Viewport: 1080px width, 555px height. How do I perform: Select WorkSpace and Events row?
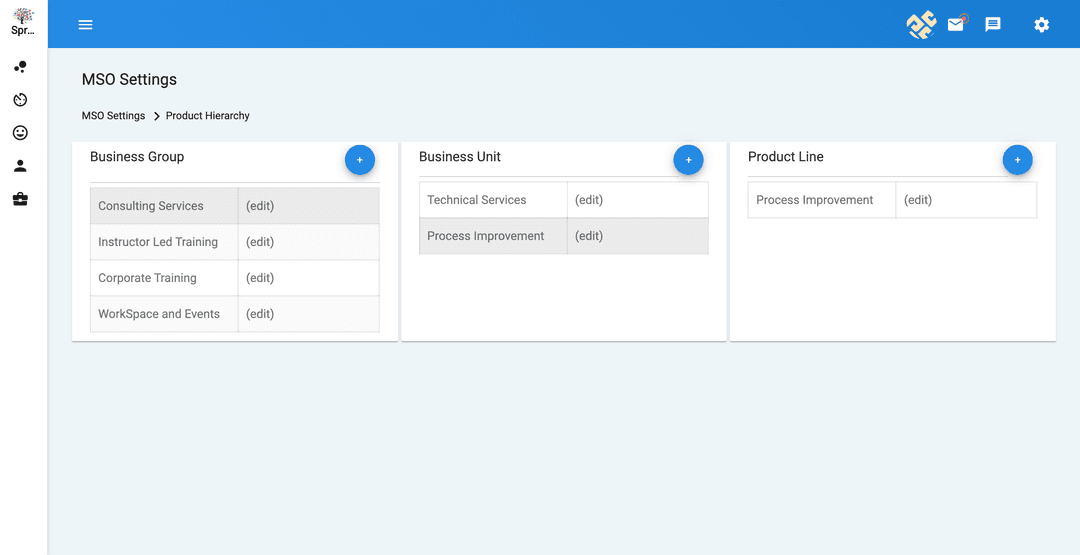point(235,314)
